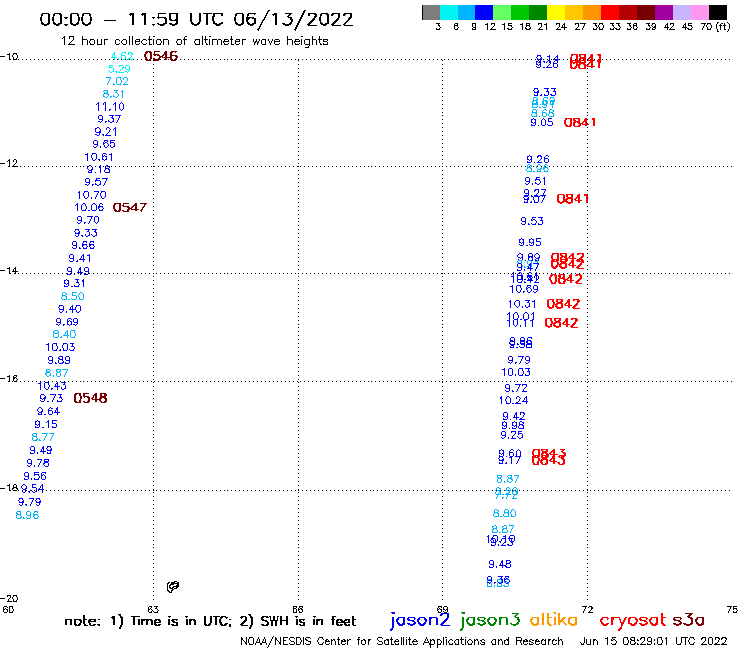Click the wave height value 9.64
740x650 pixels.
coord(48,411)
